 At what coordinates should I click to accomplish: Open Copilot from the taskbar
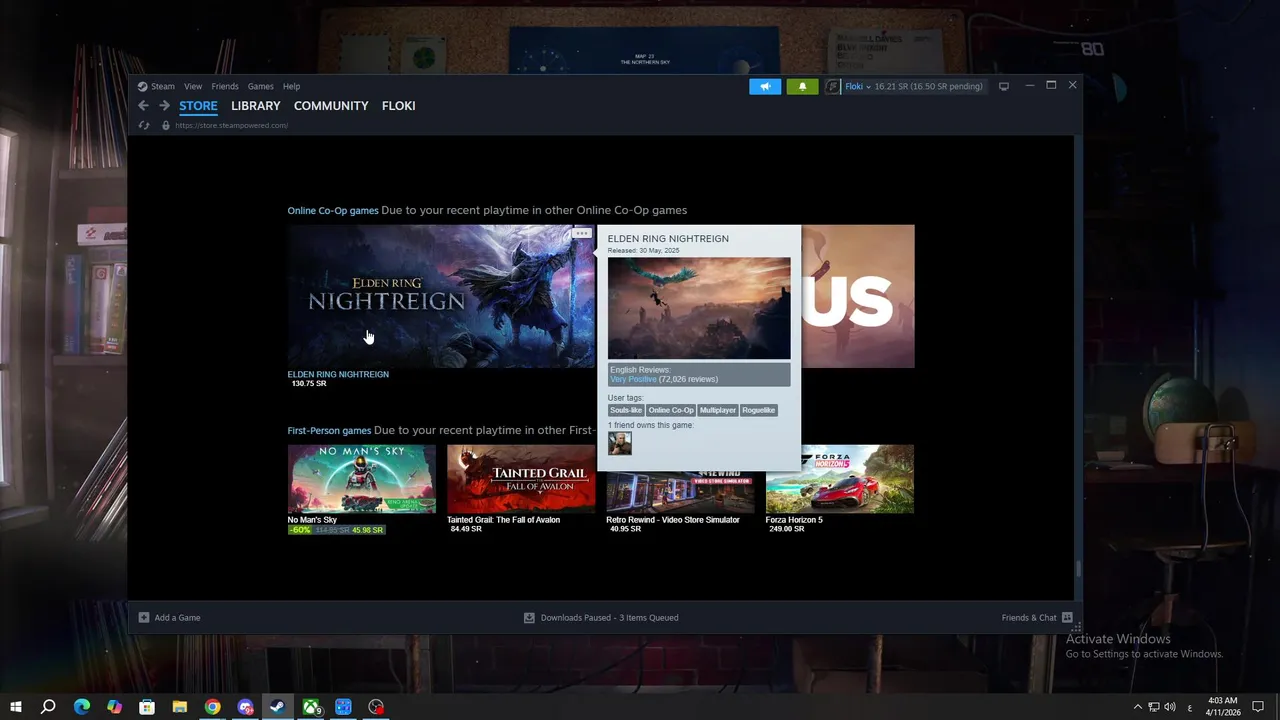pos(114,707)
